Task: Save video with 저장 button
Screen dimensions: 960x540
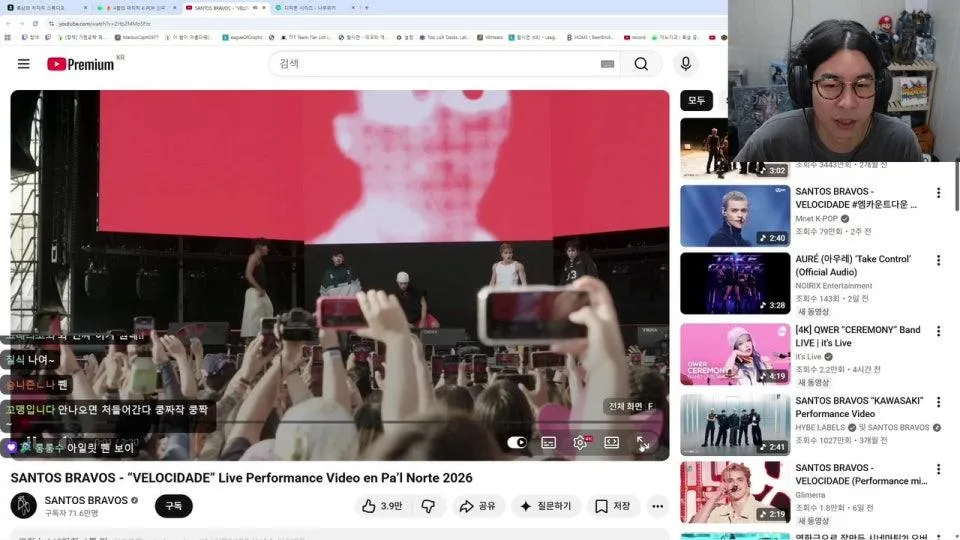Action: click(613, 506)
